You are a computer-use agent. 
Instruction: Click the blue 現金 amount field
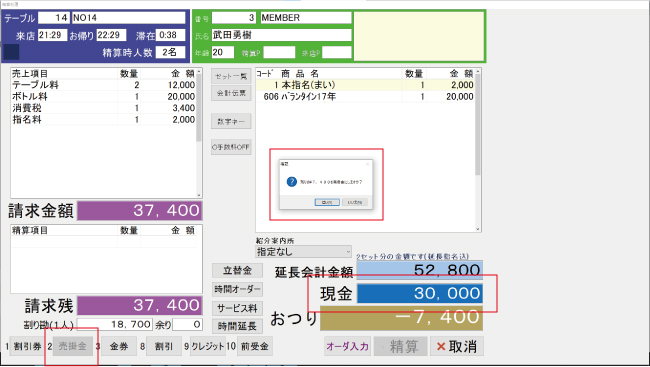pyautogui.click(x=420, y=293)
